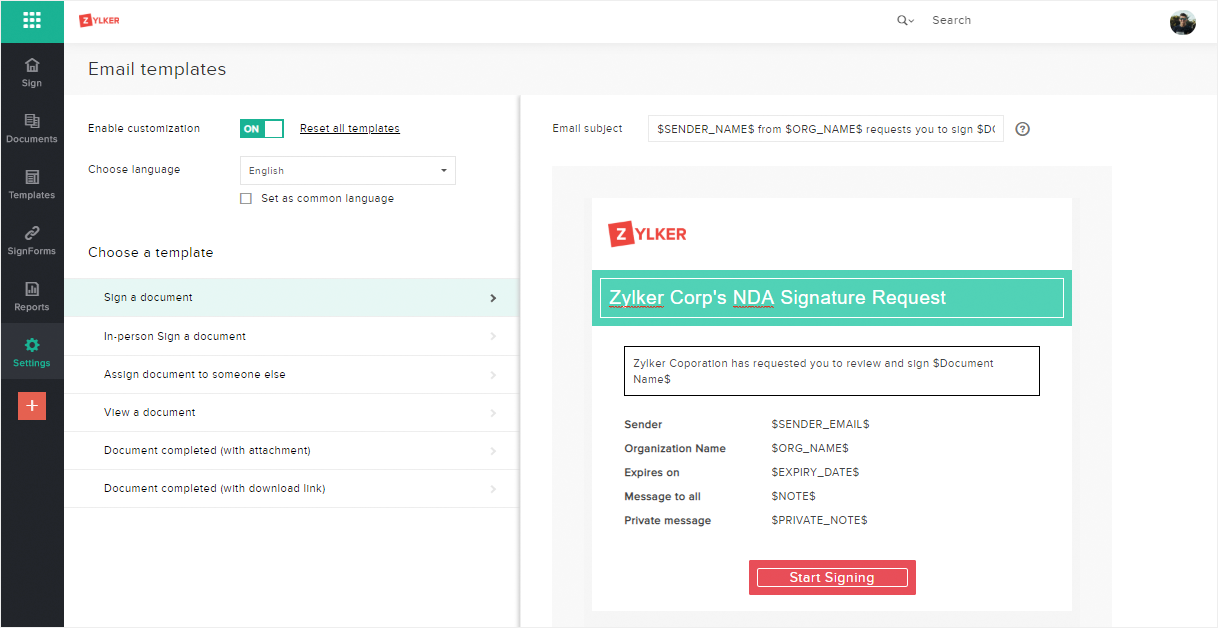Open the apps grid launcher icon

[32, 20]
